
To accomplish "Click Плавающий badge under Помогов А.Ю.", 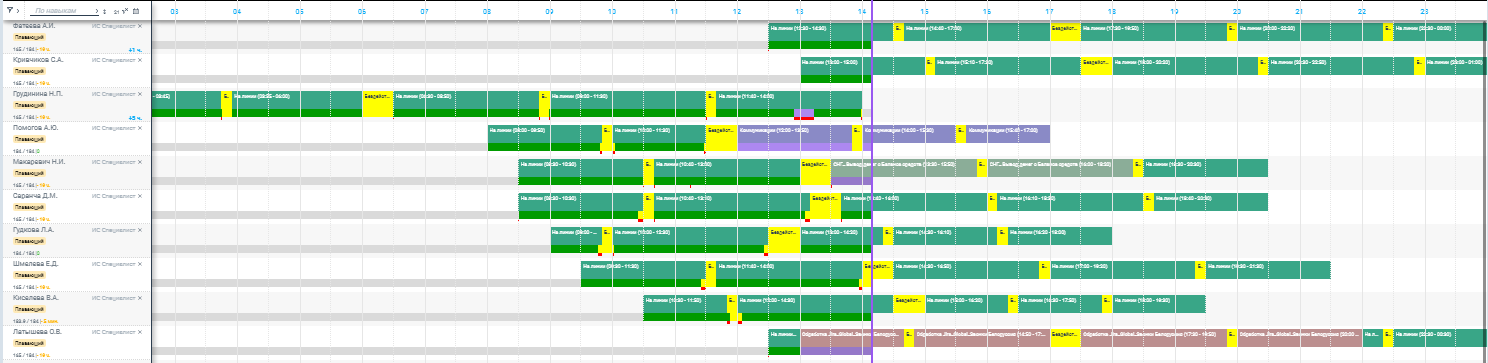I will coord(29,140).
